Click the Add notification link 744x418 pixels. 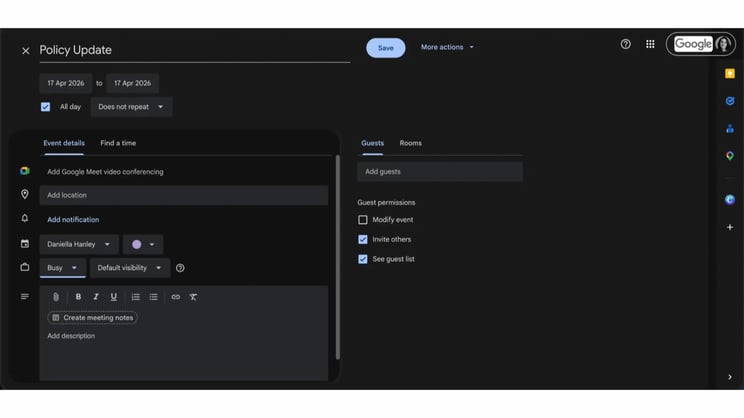point(73,220)
